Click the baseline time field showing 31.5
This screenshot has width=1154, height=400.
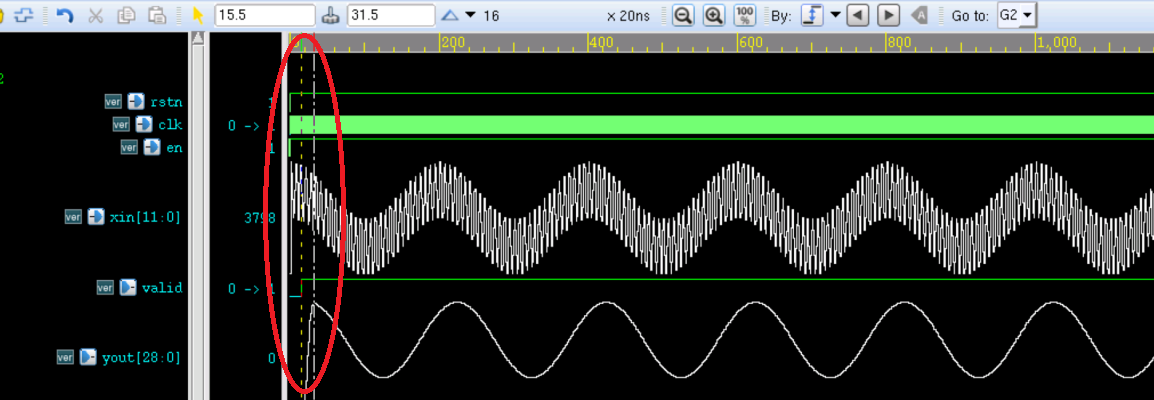(390, 16)
